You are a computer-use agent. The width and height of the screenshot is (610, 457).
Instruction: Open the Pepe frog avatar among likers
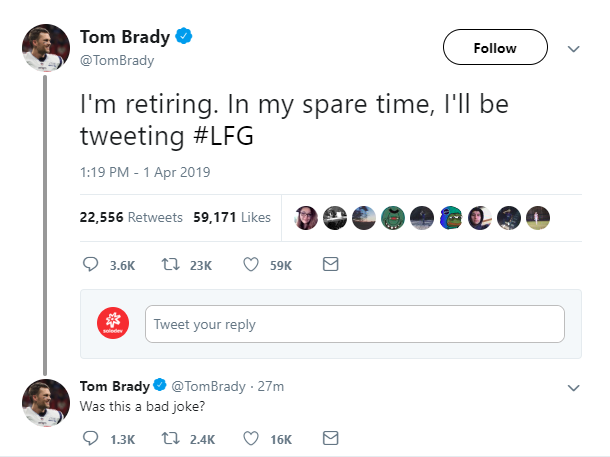click(451, 218)
